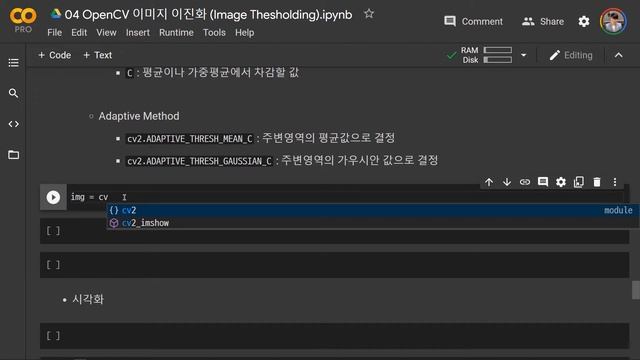Click into the img = cv code editor
This screenshot has height=360, width=640.
click(x=345, y=197)
